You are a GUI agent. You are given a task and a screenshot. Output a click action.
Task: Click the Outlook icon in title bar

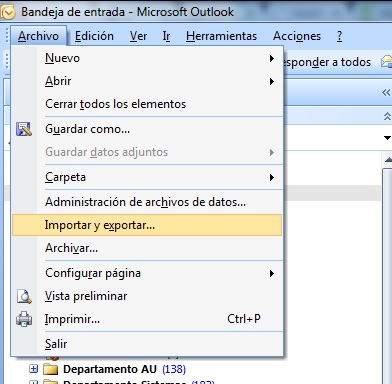tap(8, 12)
